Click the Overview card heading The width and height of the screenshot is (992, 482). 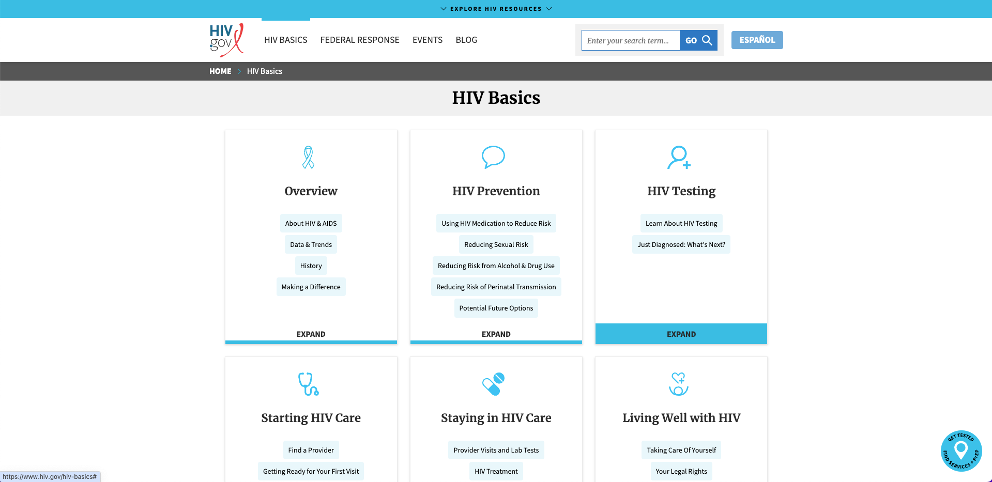pos(311,191)
